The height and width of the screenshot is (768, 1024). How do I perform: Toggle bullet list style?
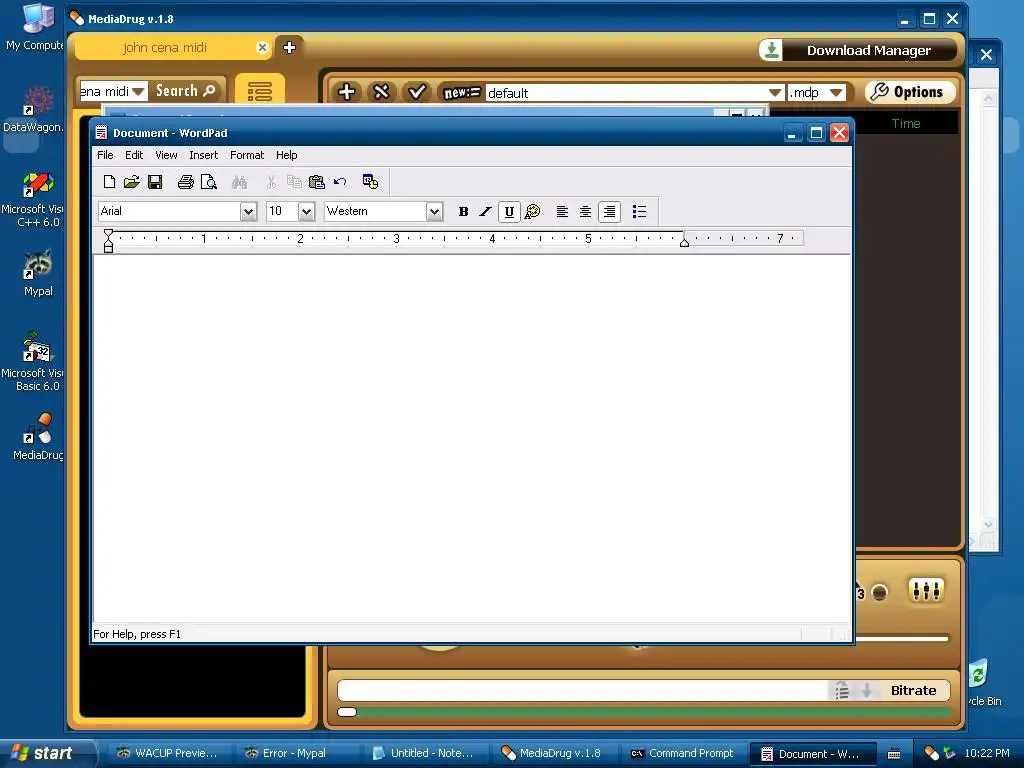point(639,212)
